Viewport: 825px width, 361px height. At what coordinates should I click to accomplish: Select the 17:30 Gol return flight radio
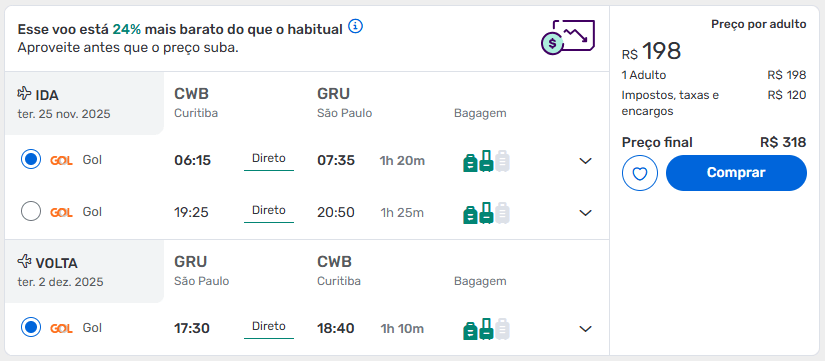tap(31, 327)
